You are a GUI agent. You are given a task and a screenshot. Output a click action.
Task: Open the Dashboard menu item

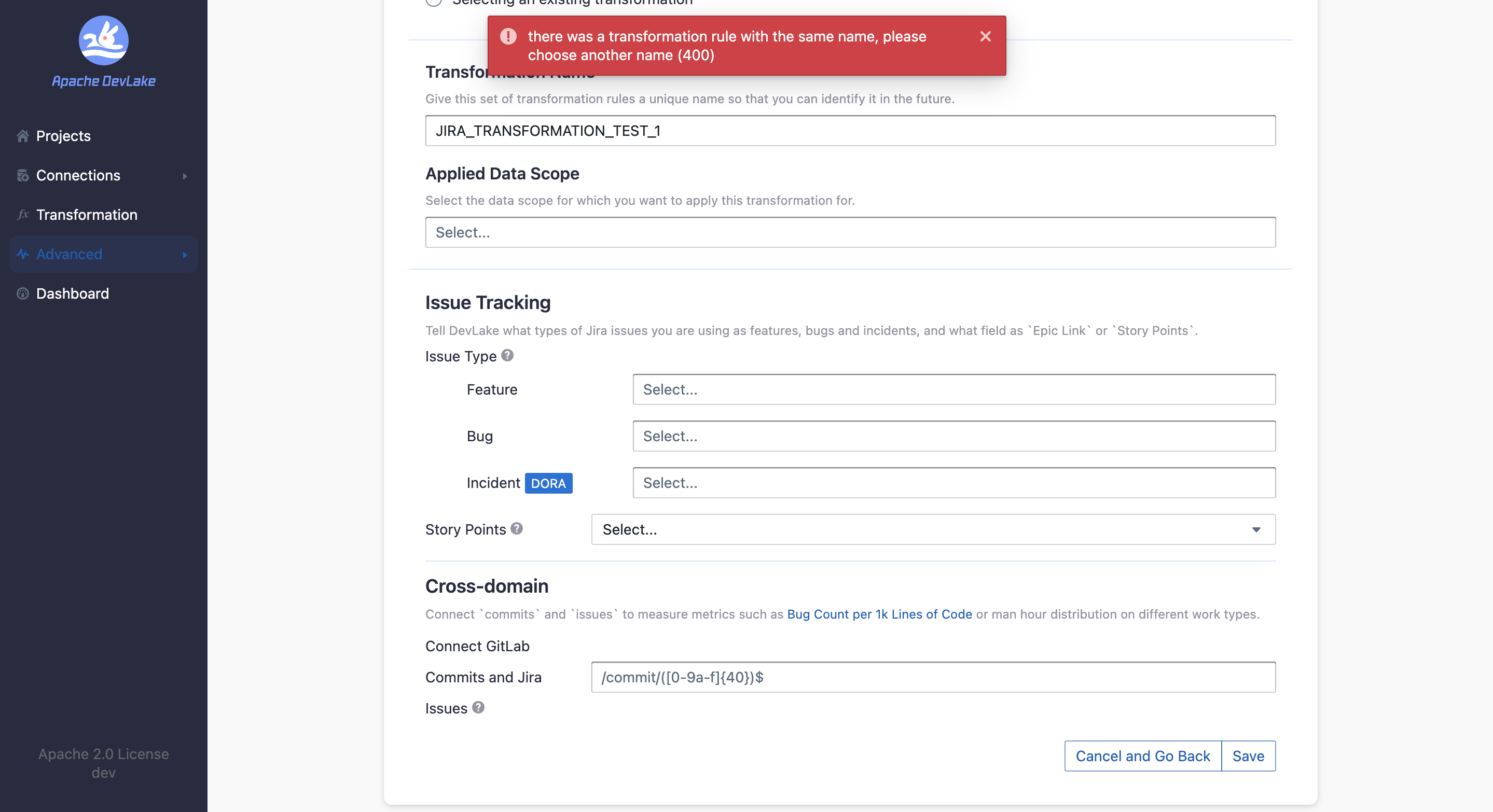click(72, 293)
